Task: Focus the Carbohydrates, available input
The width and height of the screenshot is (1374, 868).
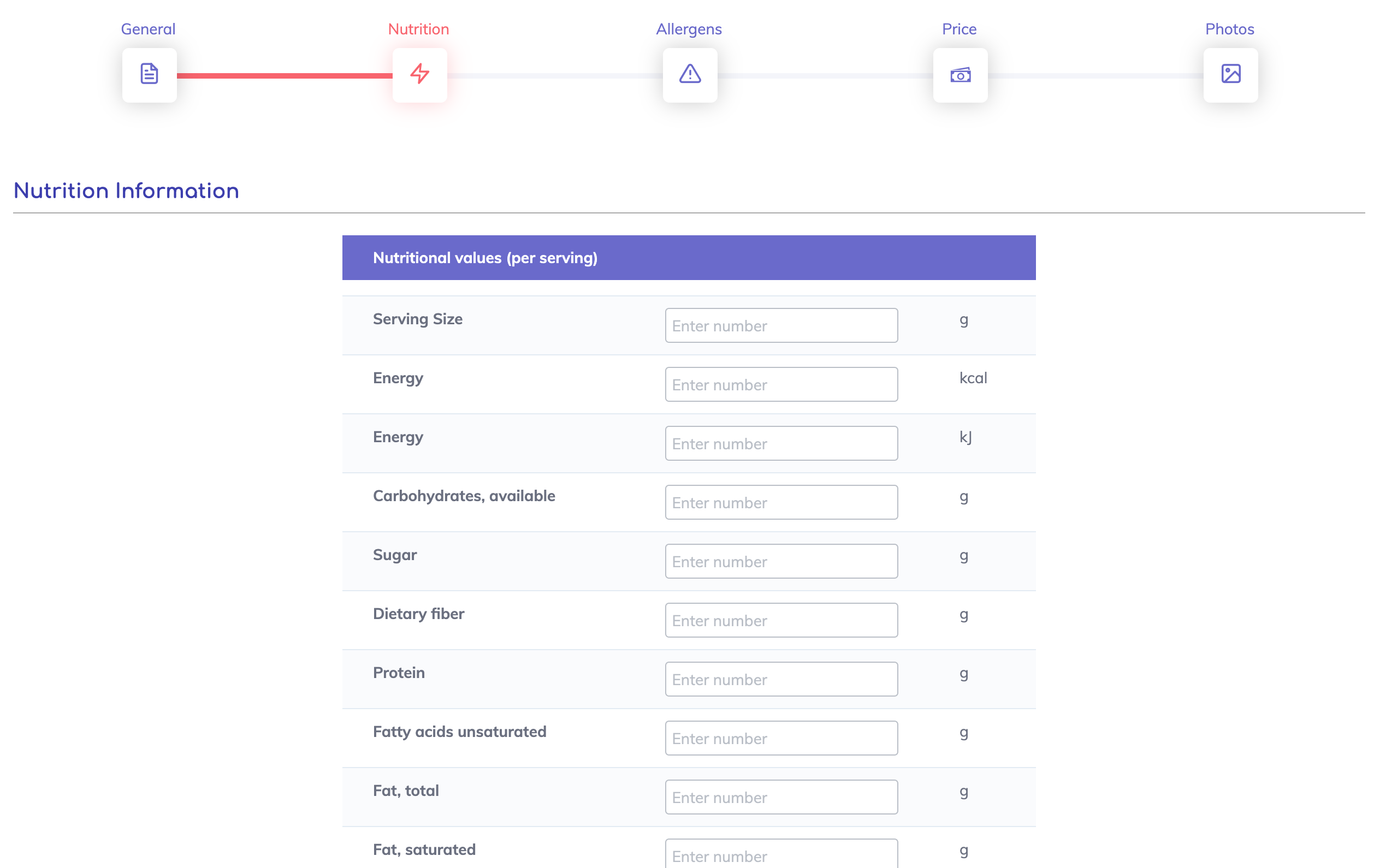Action: pyautogui.click(x=780, y=502)
